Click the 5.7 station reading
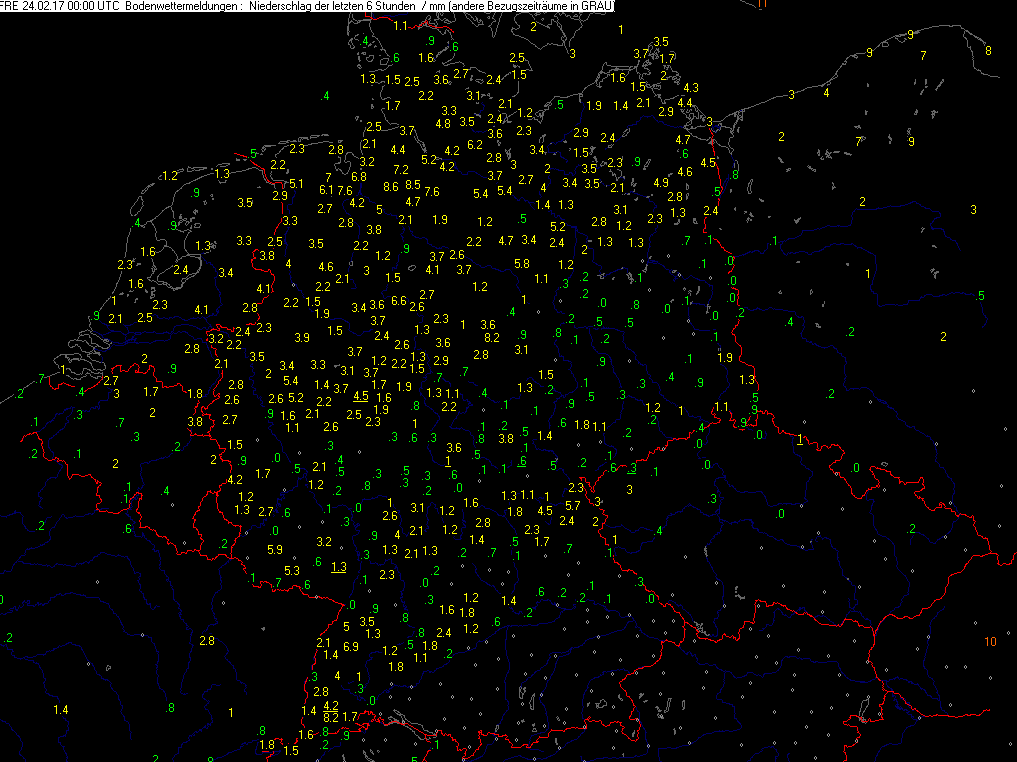 coord(572,507)
